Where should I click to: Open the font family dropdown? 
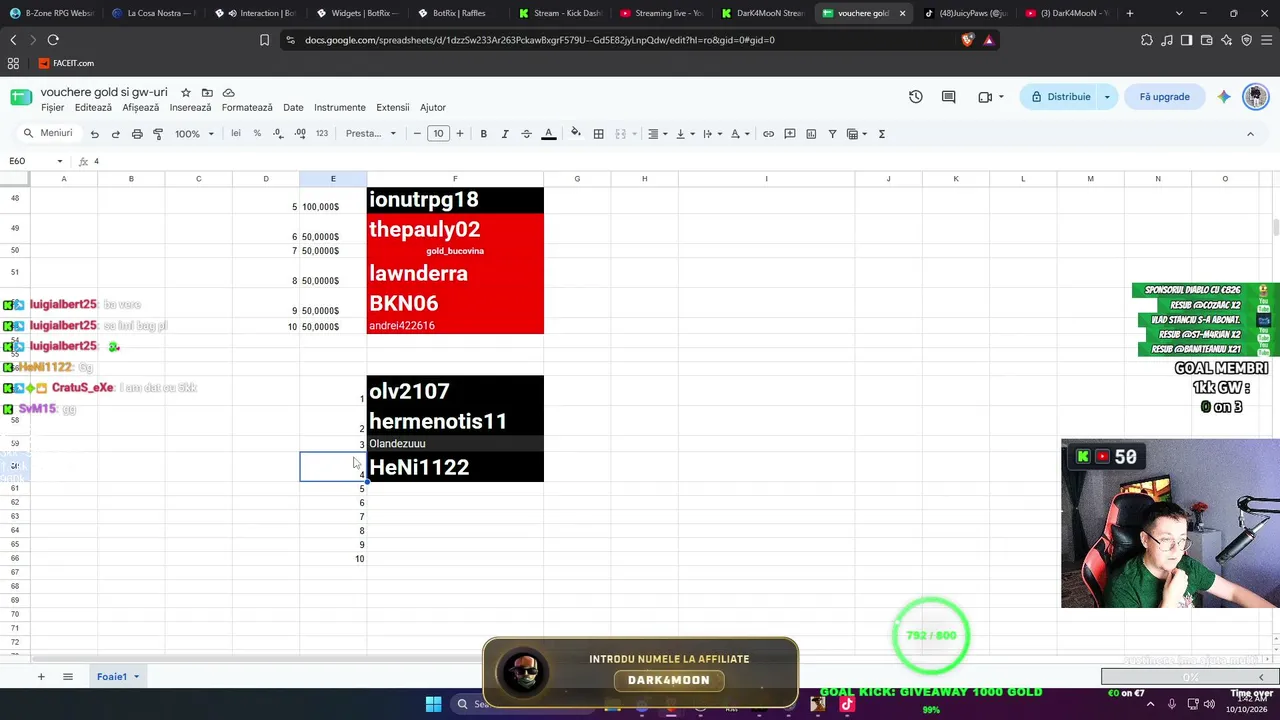click(371, 134)
